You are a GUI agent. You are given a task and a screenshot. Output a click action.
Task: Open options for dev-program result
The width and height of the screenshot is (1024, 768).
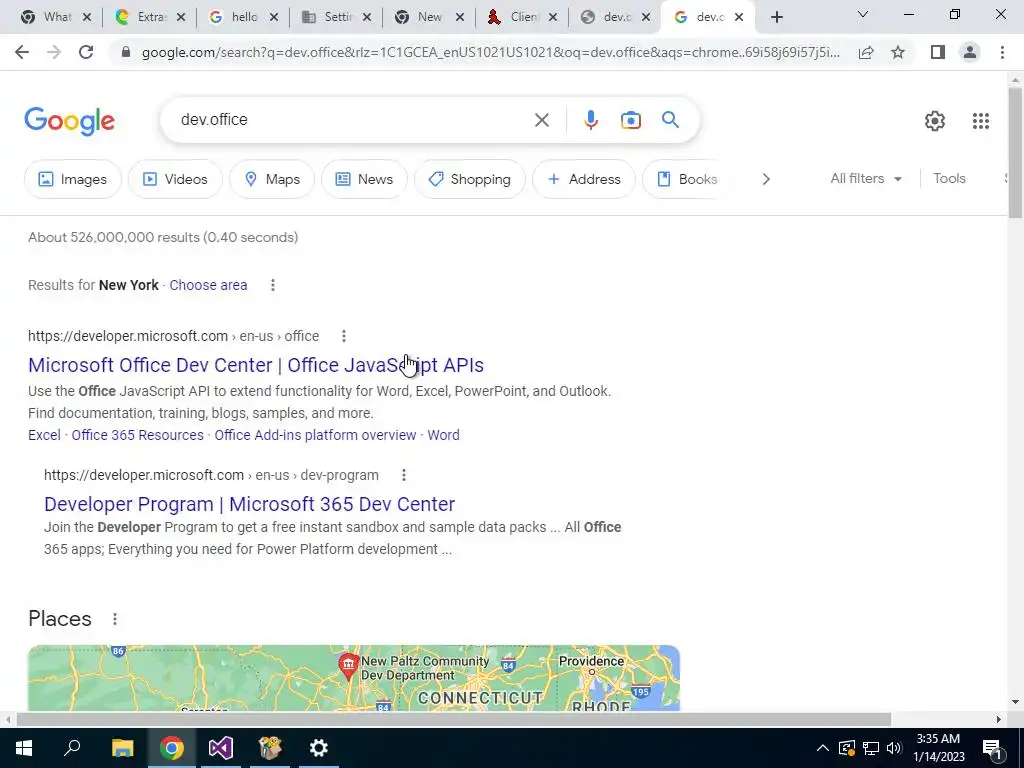pyautogui.click(x=404, y=475)
